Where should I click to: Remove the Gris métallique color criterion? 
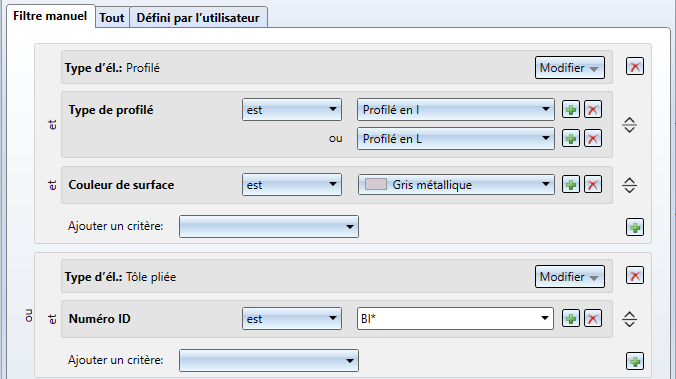[x=593, y=185]
